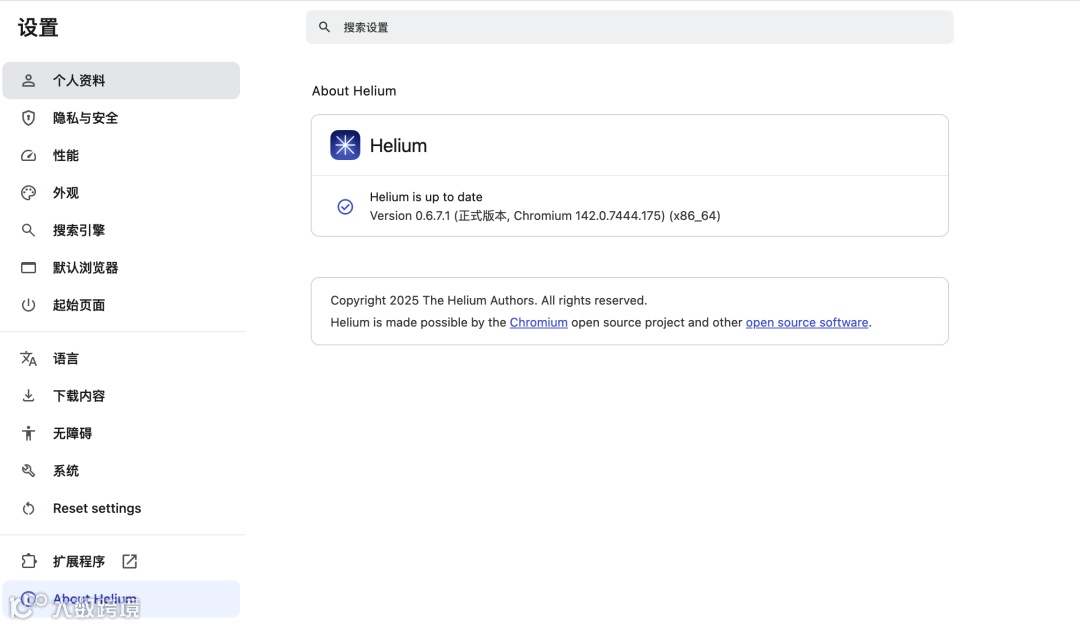Image resolution: width=1080 pixels, height=627 pixels.
Task: Click the browser window icon beside 默认浏览器
Action: pyautogui.click(x=28, y=267)
